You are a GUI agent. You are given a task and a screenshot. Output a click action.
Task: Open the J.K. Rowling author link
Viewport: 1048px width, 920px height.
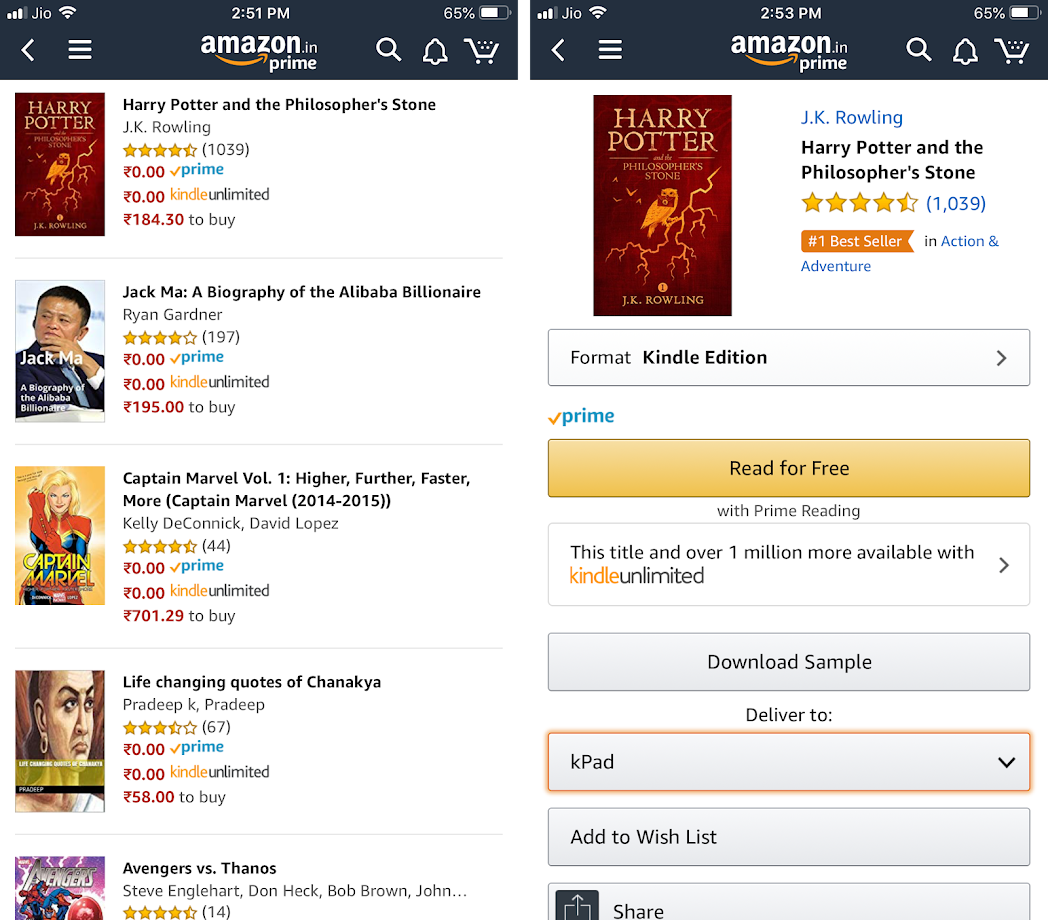coord(852,117)
